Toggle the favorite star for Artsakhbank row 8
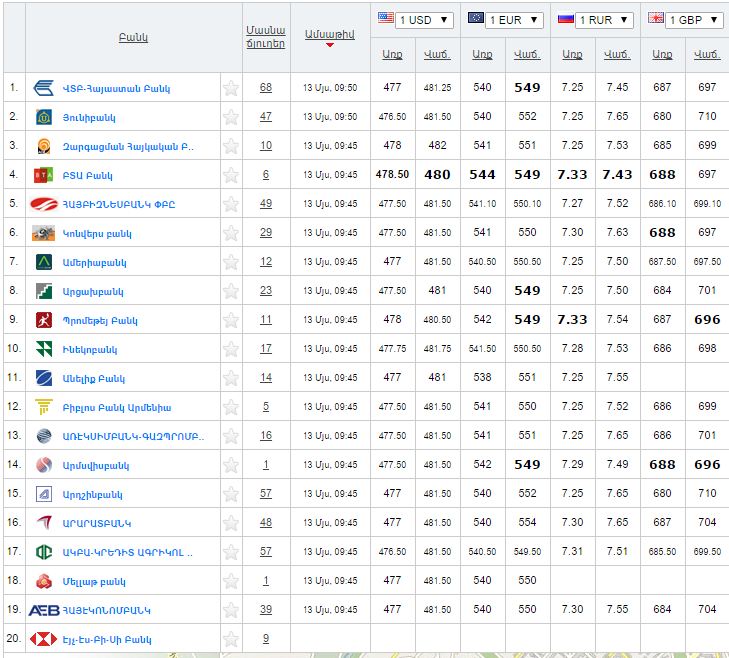Image resolution: width=729 pixels, height=658 pixels. [x=231, y=291]
